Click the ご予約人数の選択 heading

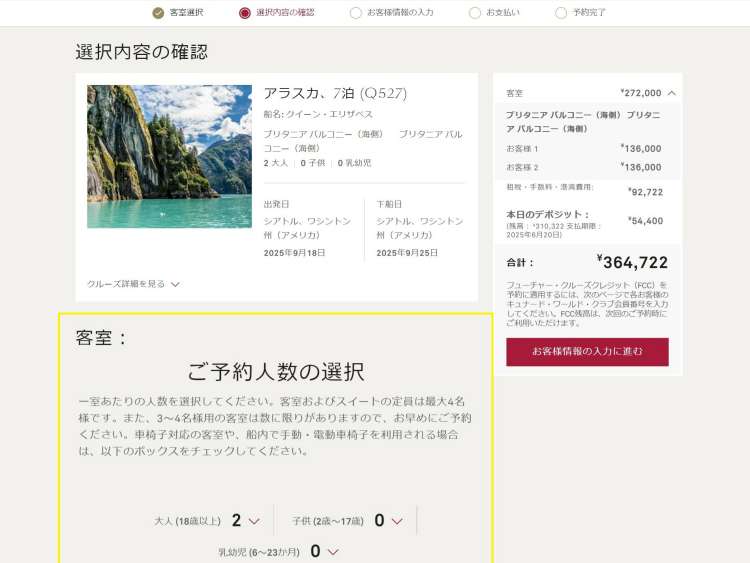point(276,372)
